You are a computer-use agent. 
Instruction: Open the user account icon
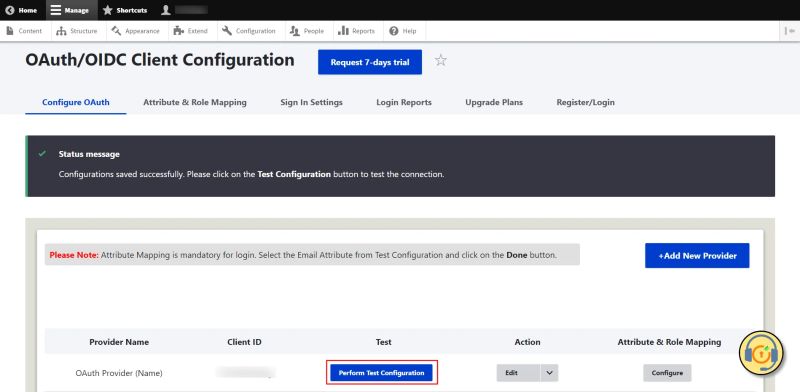tap(165, 10)
